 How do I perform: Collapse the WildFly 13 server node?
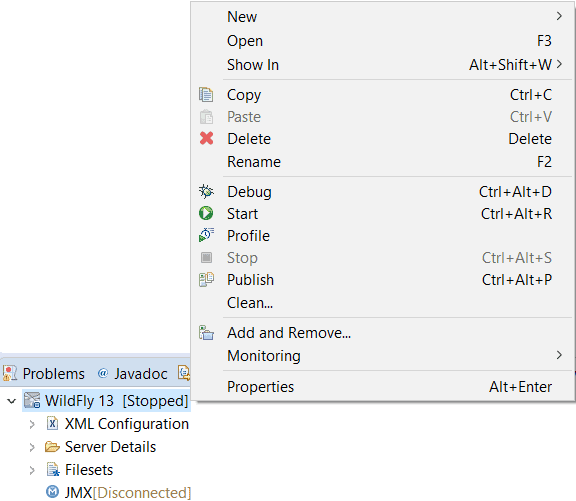pos(12,401)
